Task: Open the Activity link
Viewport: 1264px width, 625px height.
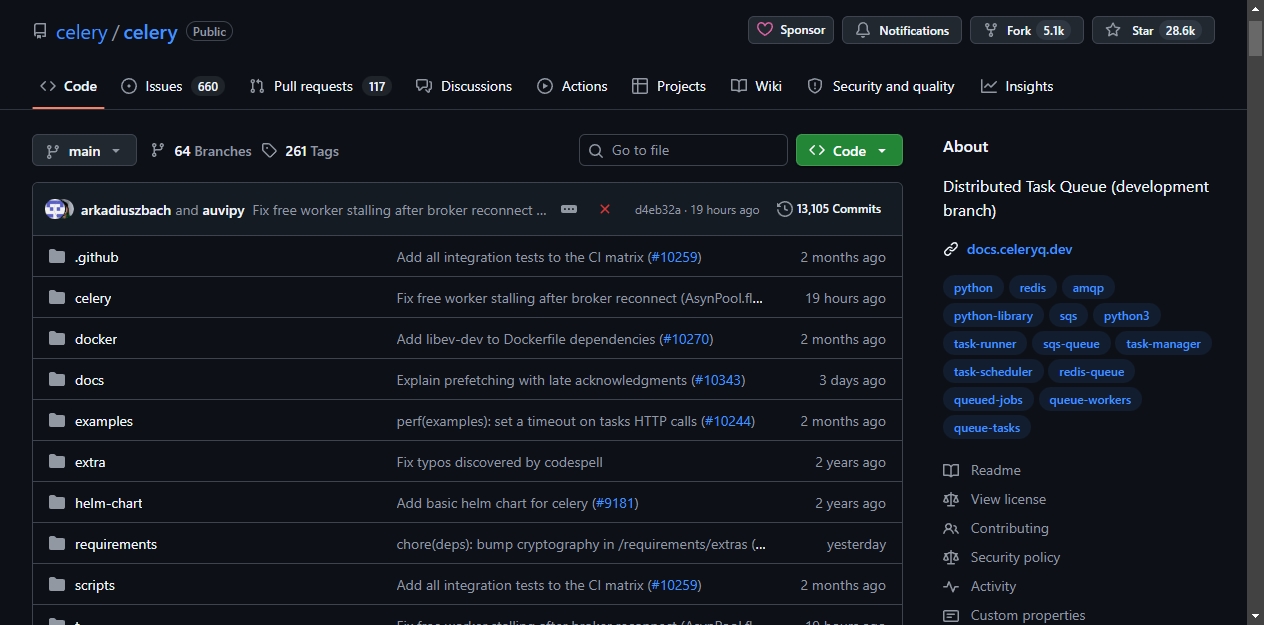Action: (x=980, y=586)
